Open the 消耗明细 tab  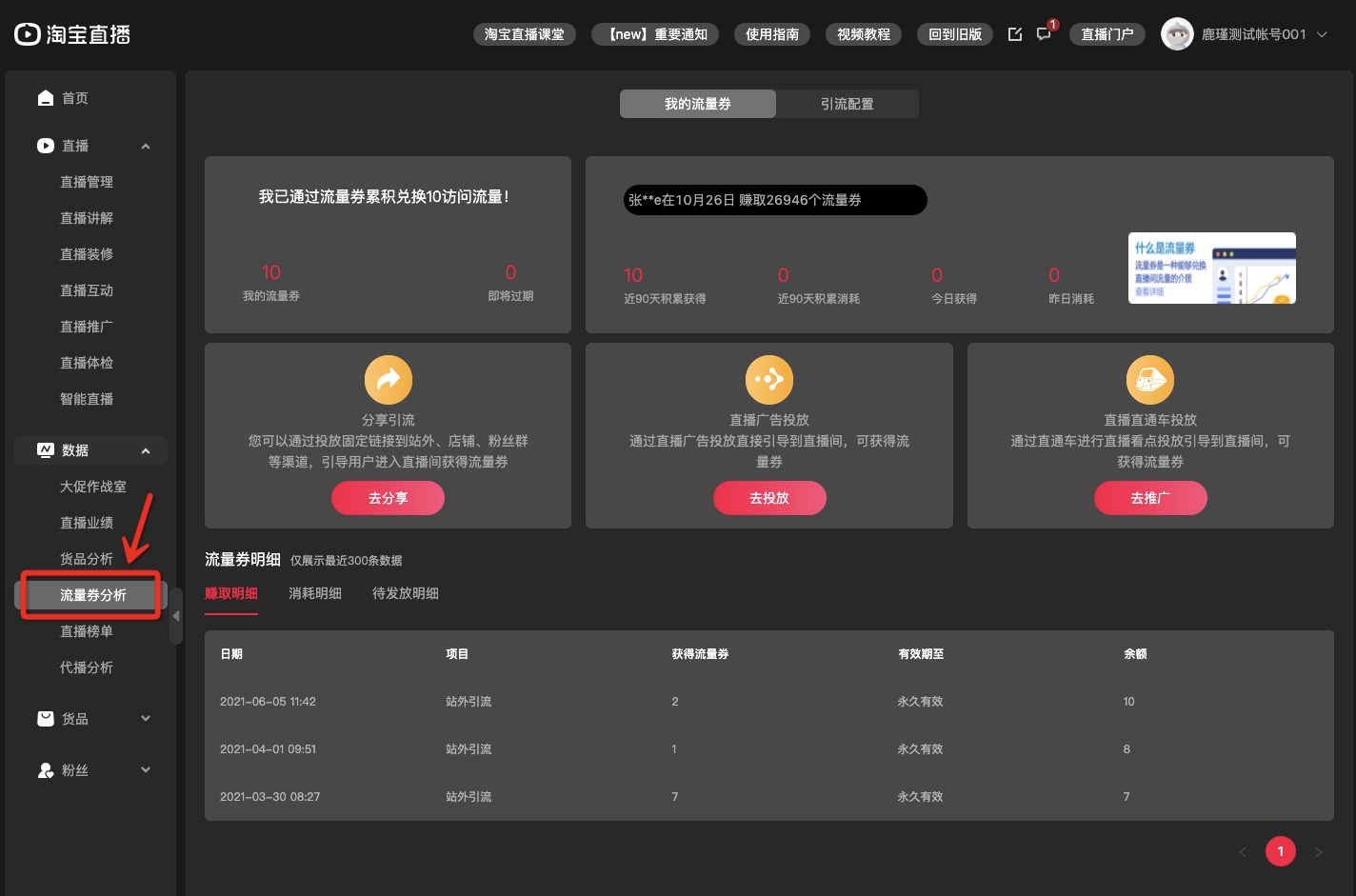(315, 592)
